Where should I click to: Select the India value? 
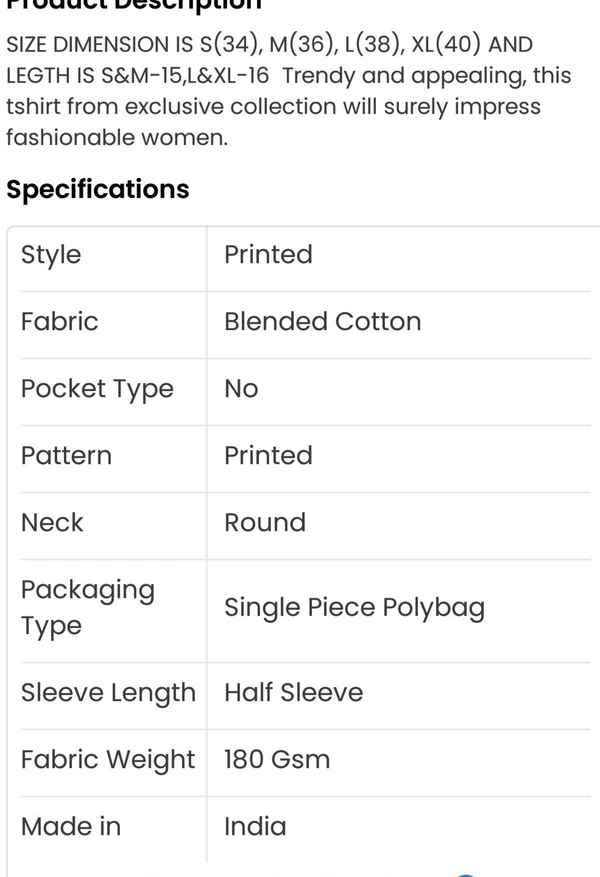[255, 827]
